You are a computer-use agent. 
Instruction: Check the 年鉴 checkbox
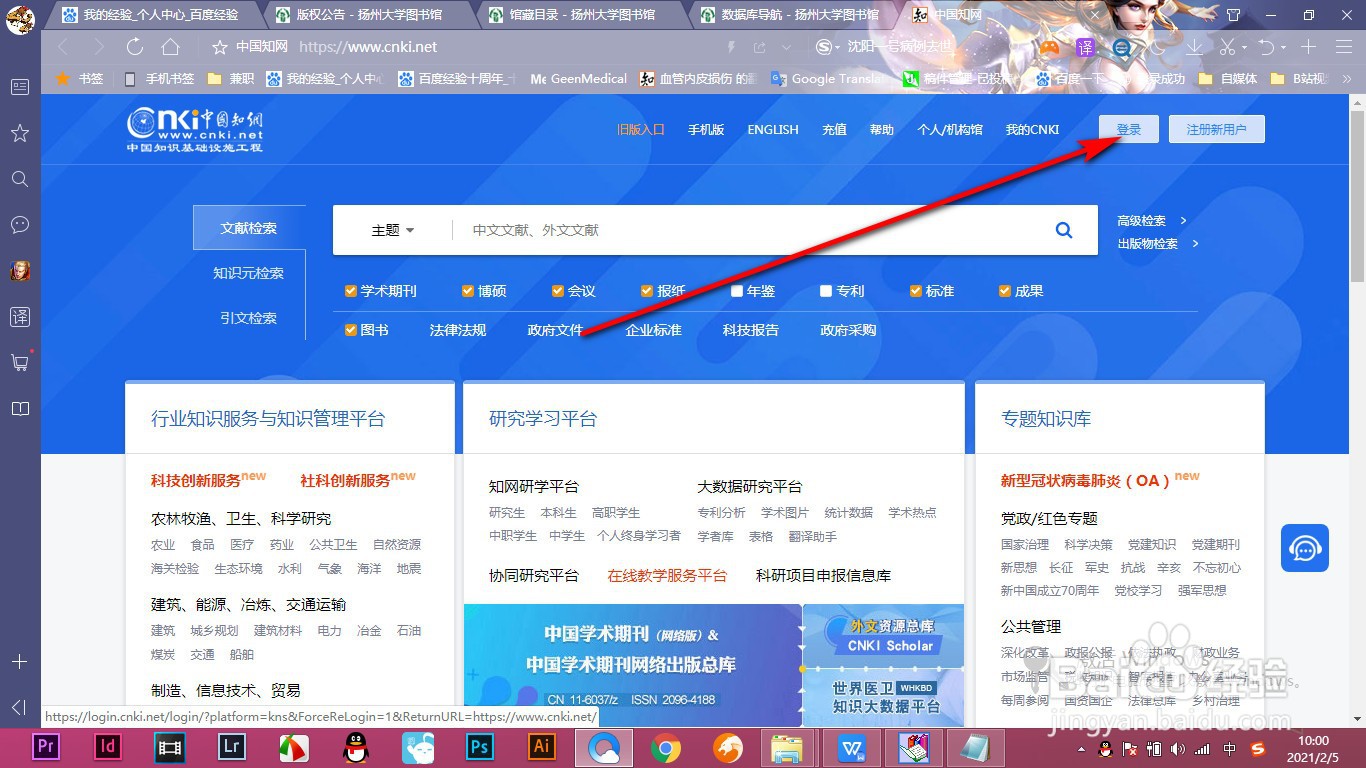point(737,291)
